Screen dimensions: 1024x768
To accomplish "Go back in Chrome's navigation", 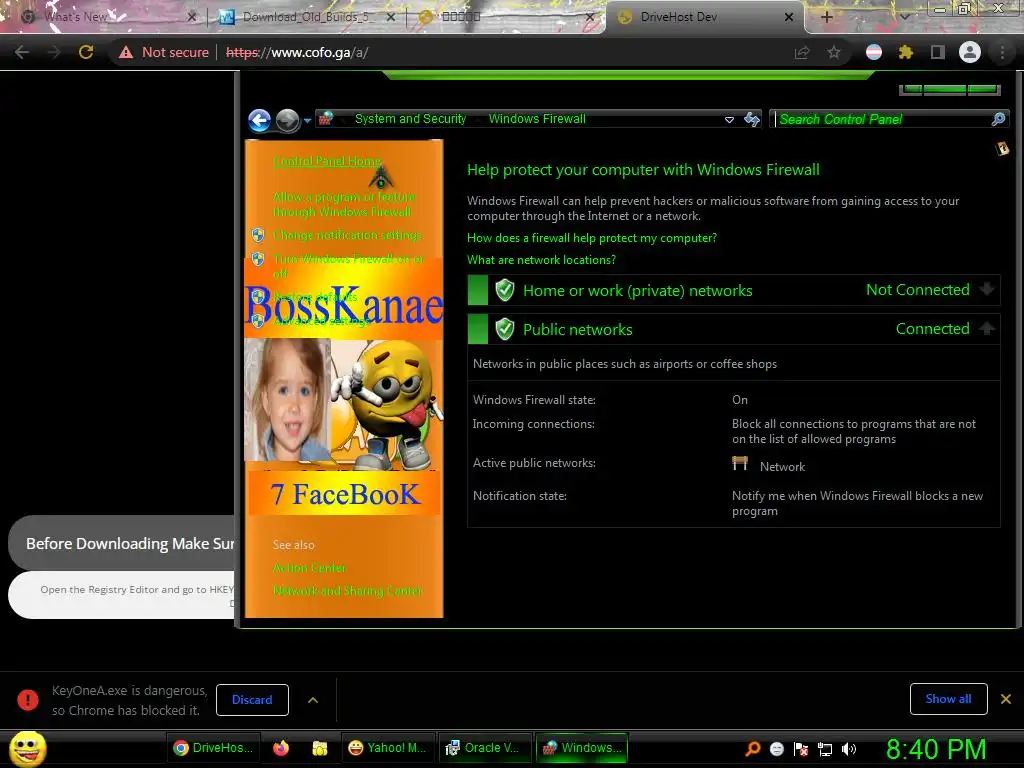I will [x=22, y=52].
